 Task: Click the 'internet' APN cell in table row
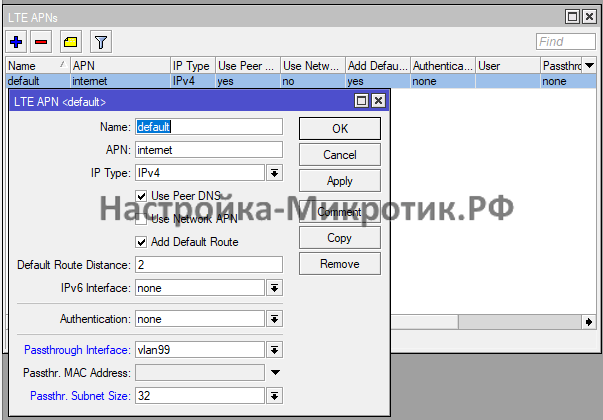(x=120, y=81)
